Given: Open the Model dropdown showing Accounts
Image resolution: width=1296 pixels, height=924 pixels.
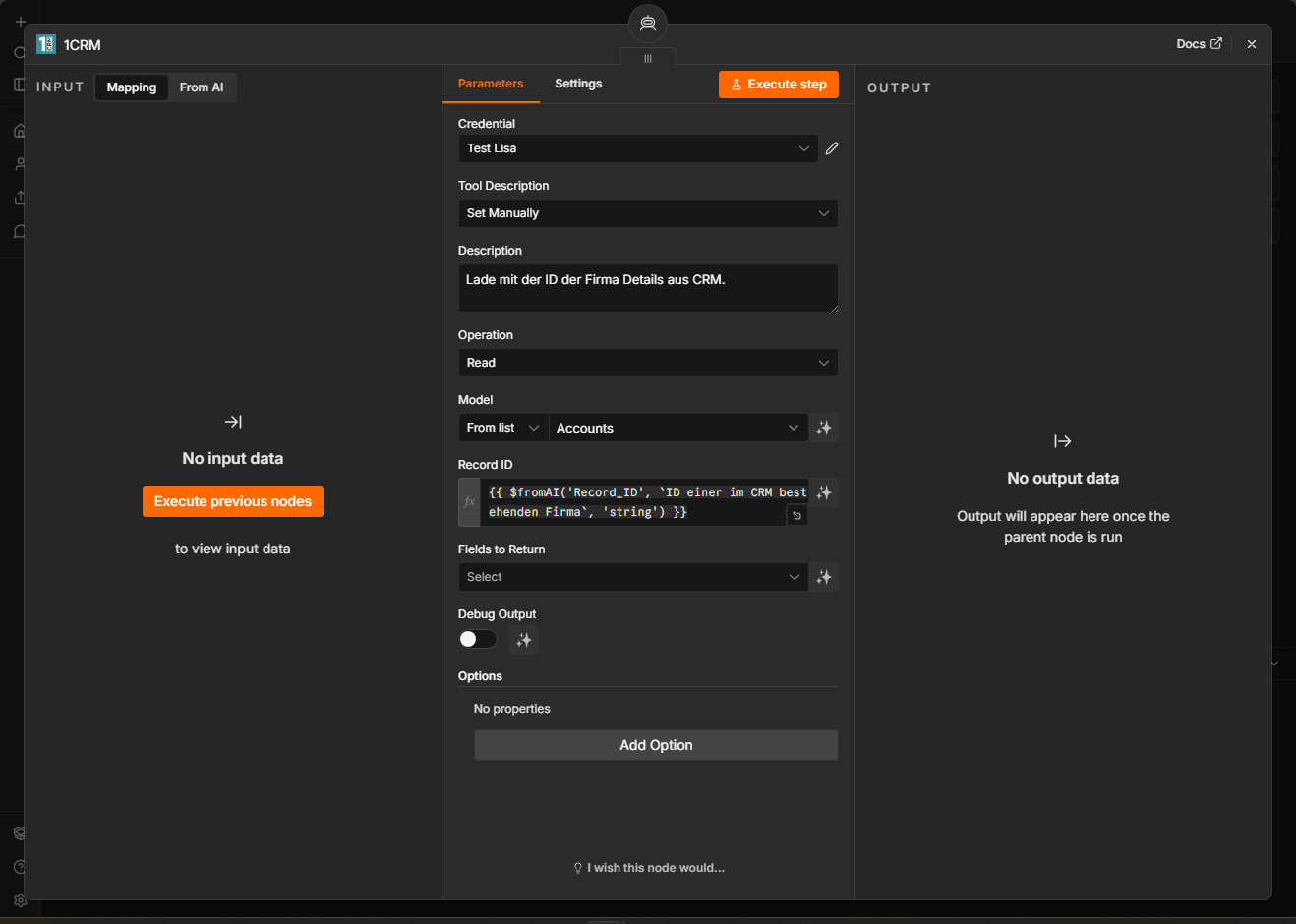Looking at the screenshot, I should 678,428.
